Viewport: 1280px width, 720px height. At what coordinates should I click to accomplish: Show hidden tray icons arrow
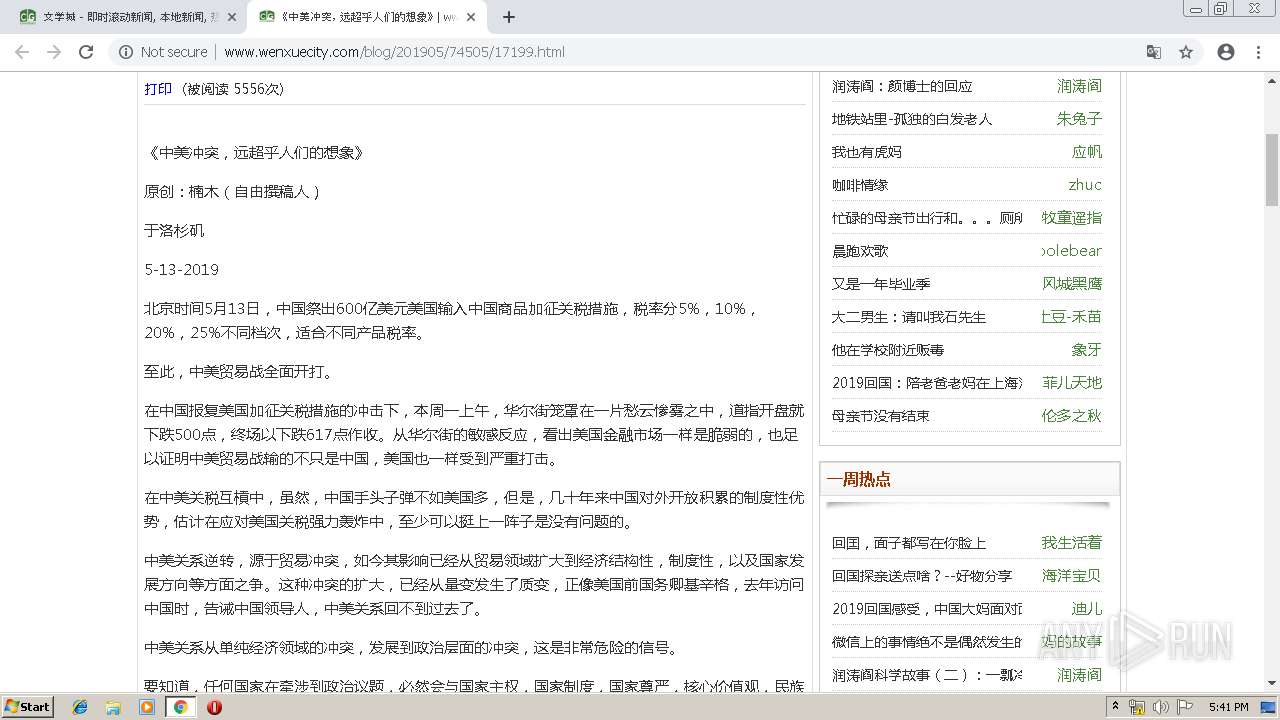point(1116,707)
